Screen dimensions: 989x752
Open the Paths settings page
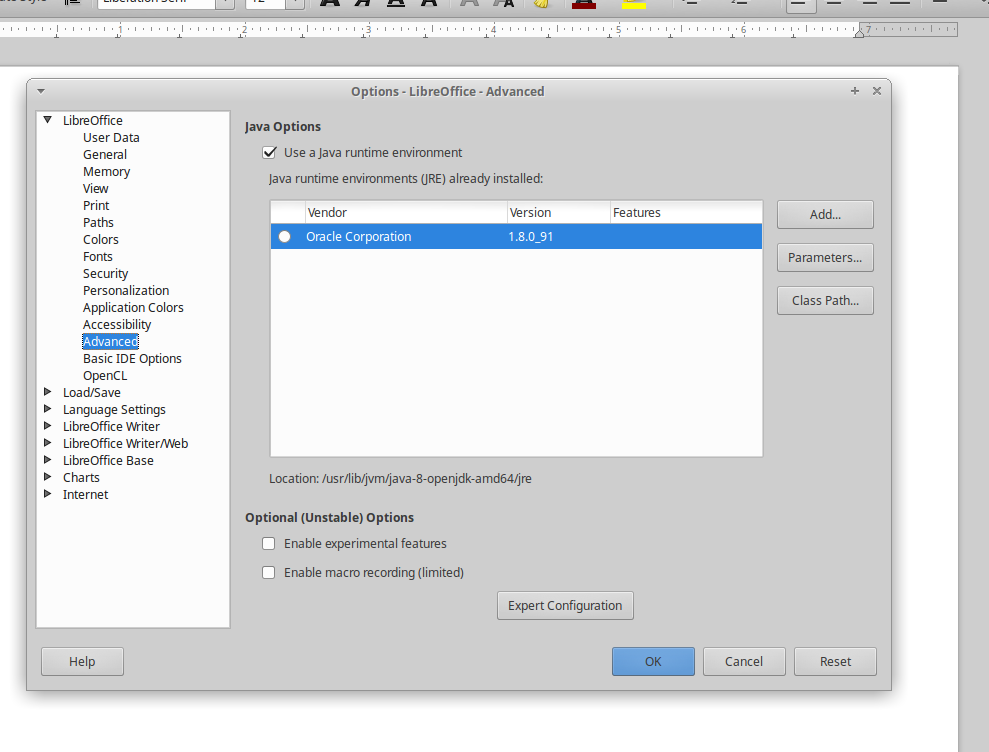click(x=98, y=223)
